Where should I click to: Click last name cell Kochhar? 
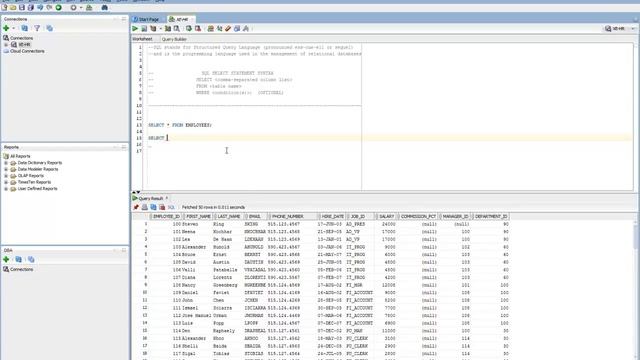coord(222,231)
